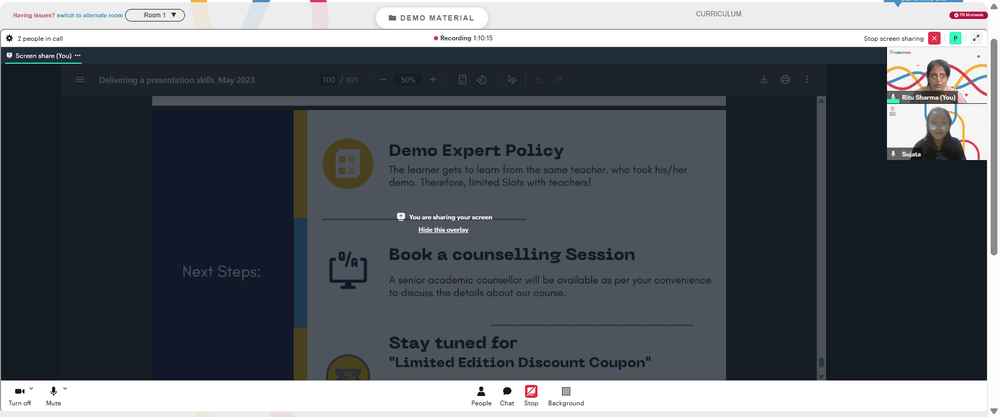1000x417 pixels.
Task: Rotate the PDF counterclockwise
Action: 482,80
